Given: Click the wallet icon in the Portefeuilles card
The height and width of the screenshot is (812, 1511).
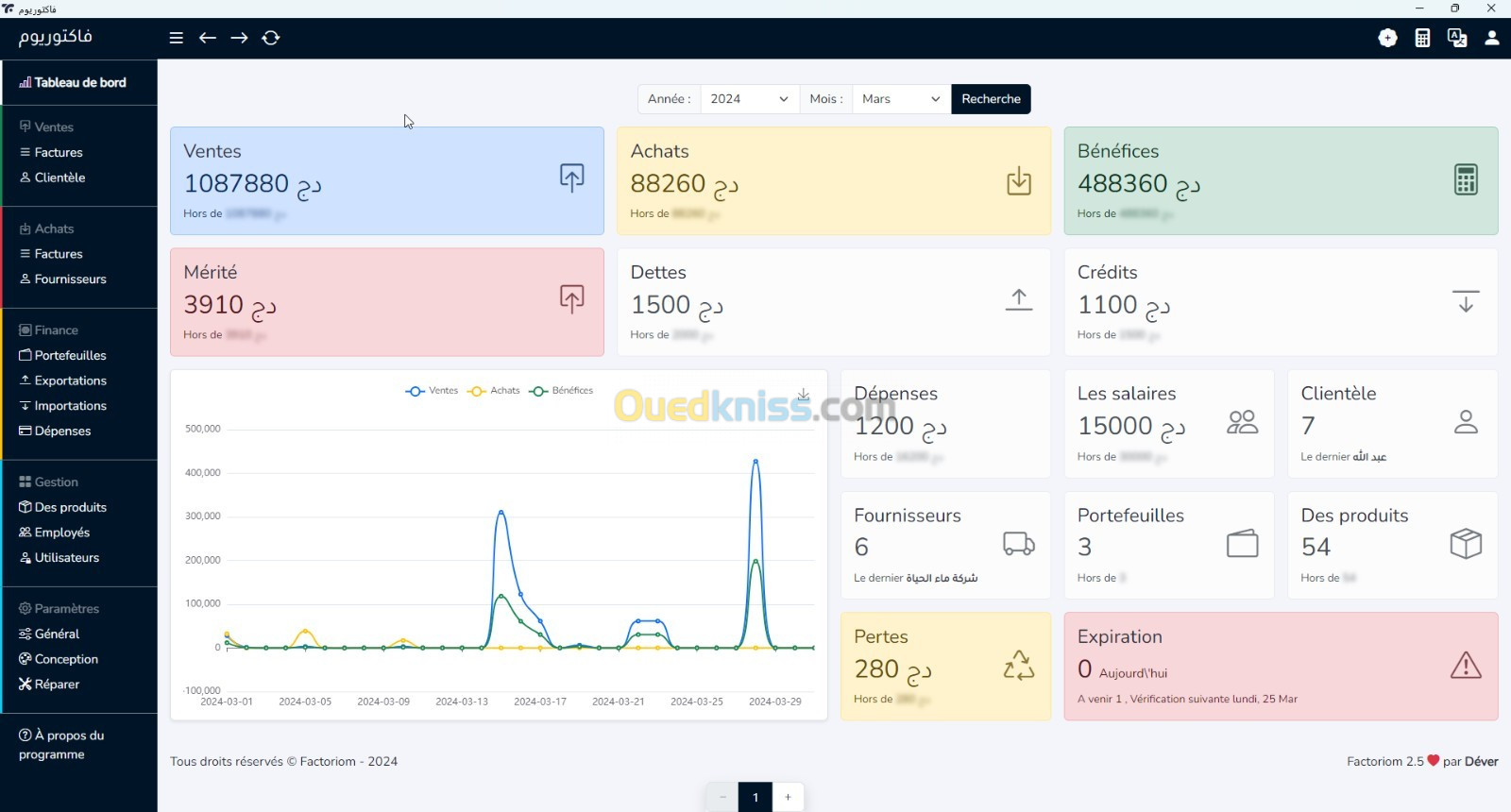Looking at the screenshot, I should point(1242,544).
